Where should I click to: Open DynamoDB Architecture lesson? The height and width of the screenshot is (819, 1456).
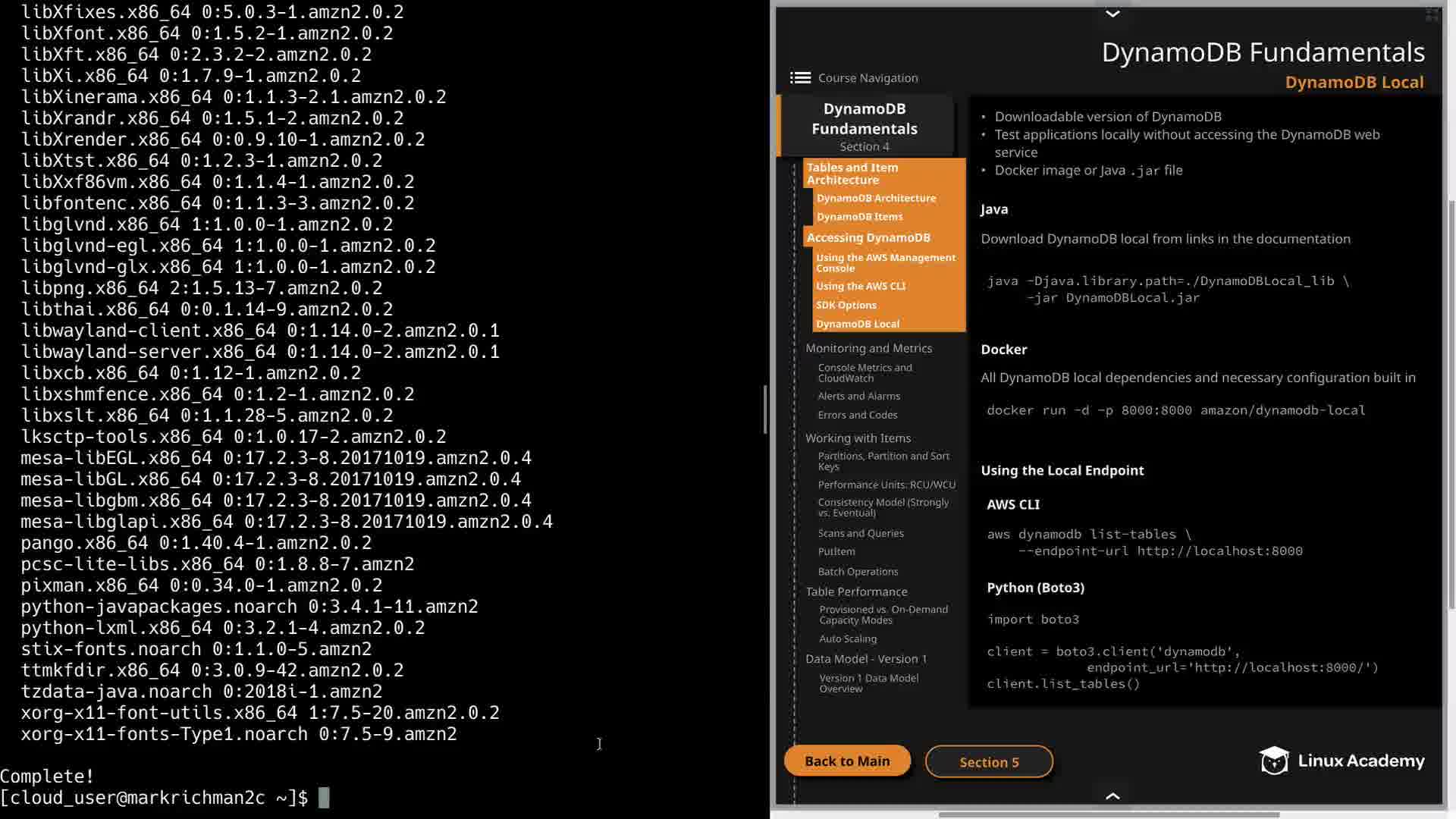point(876,198)
